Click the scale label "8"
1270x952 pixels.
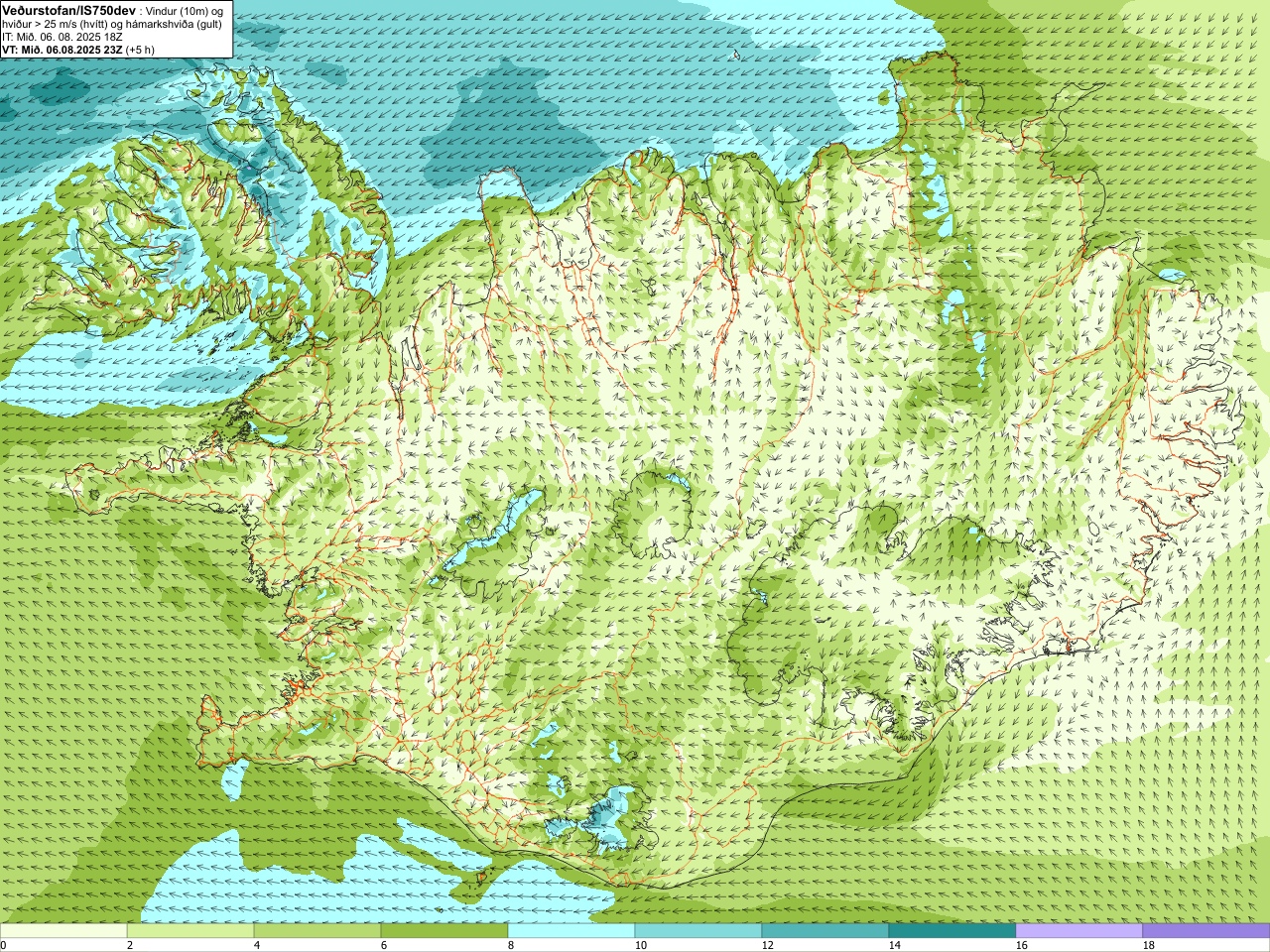tap(511, 945)
